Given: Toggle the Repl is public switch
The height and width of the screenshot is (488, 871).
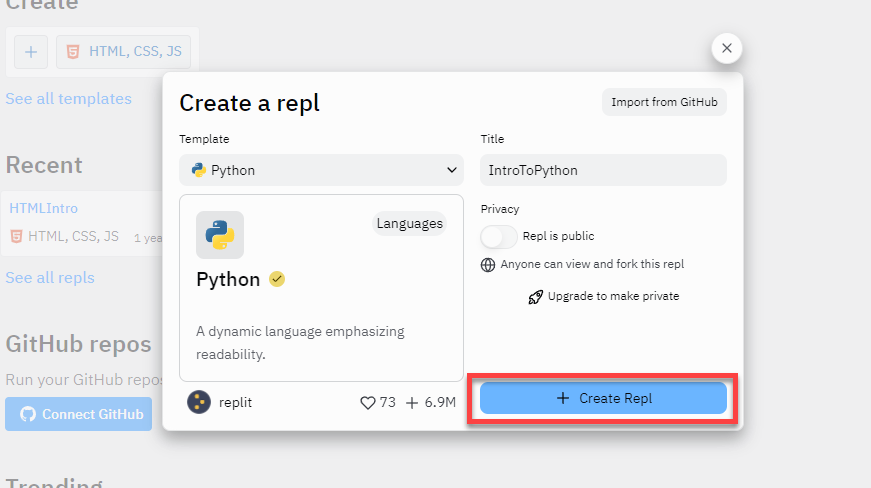Looking at the screenshot, I should click(499, 237).
